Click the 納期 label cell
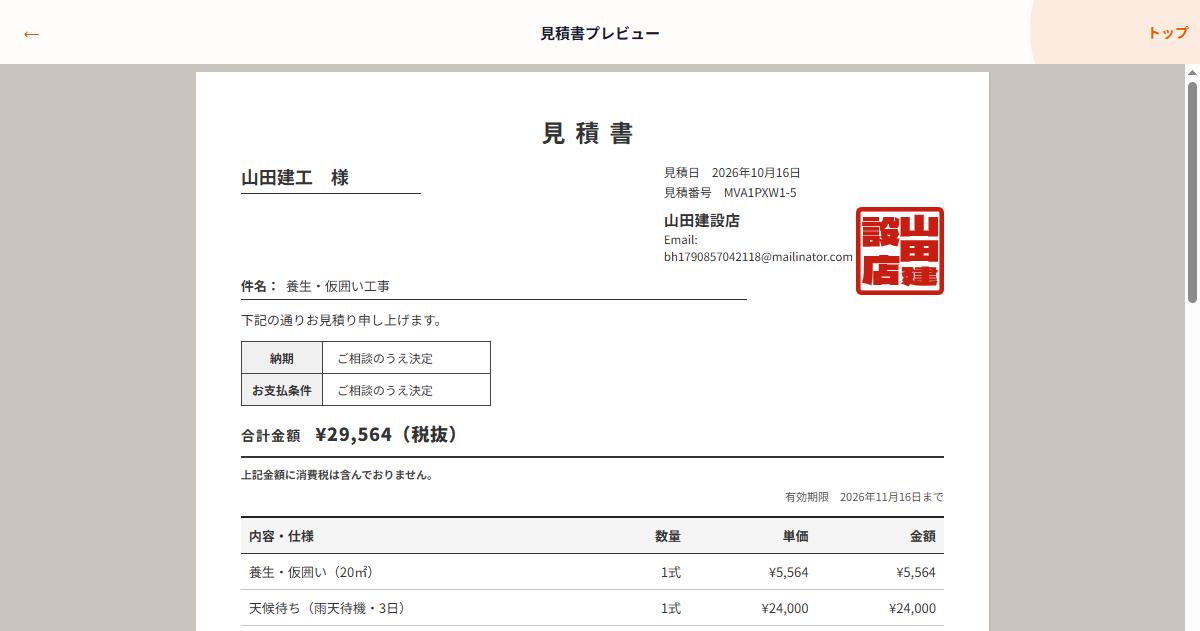Viewport: 1200px width, 631px height. click(x=282, y=358)
